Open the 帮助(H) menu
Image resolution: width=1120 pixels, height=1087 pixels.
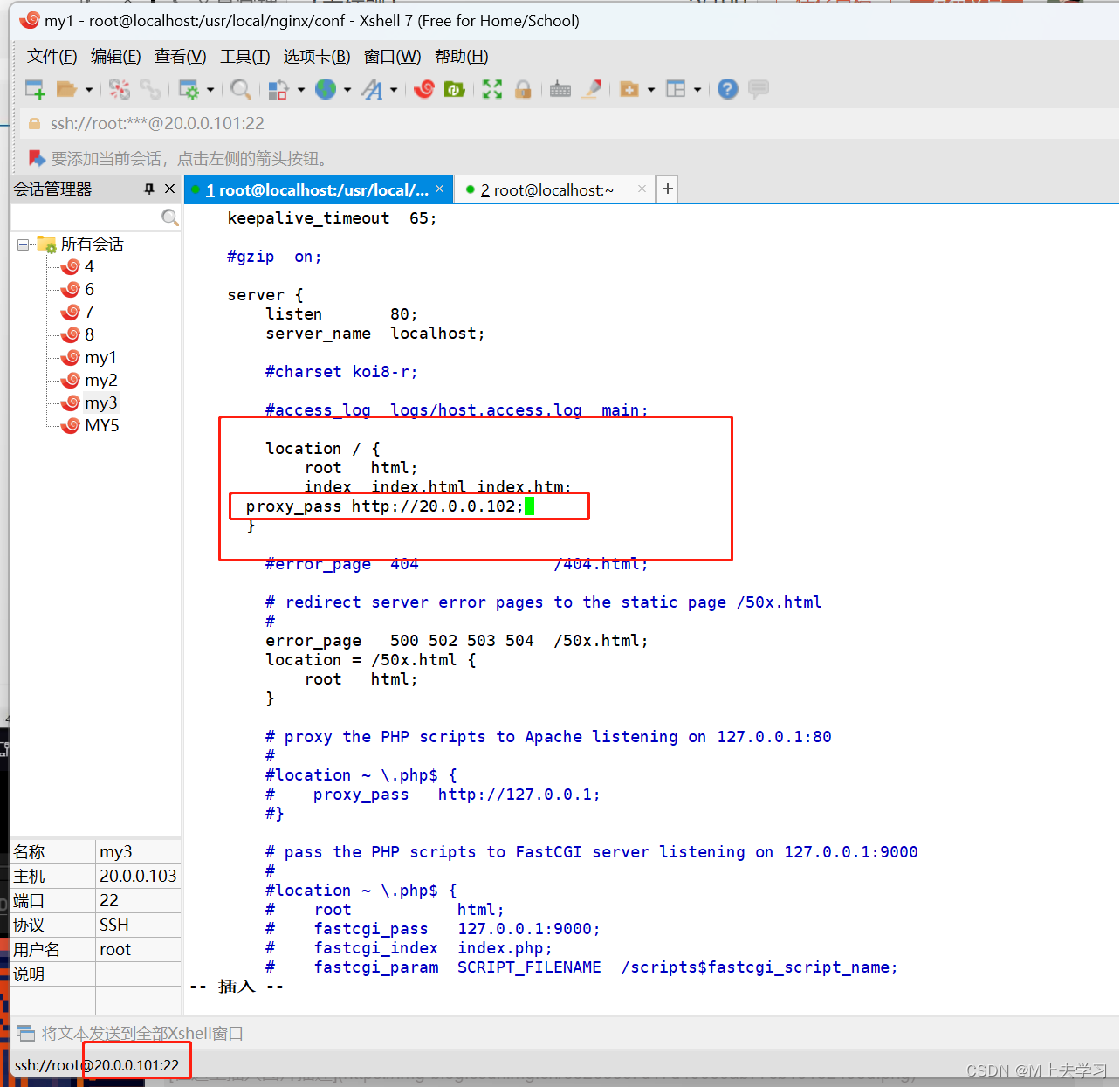[x=462, y=57]
